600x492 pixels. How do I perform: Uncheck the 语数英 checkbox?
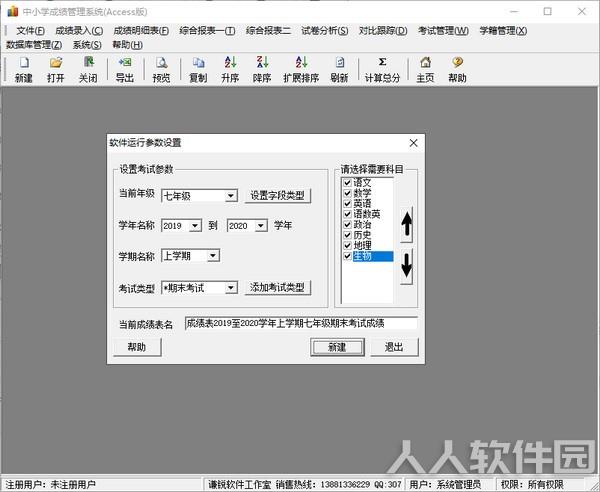click(347, 214)
